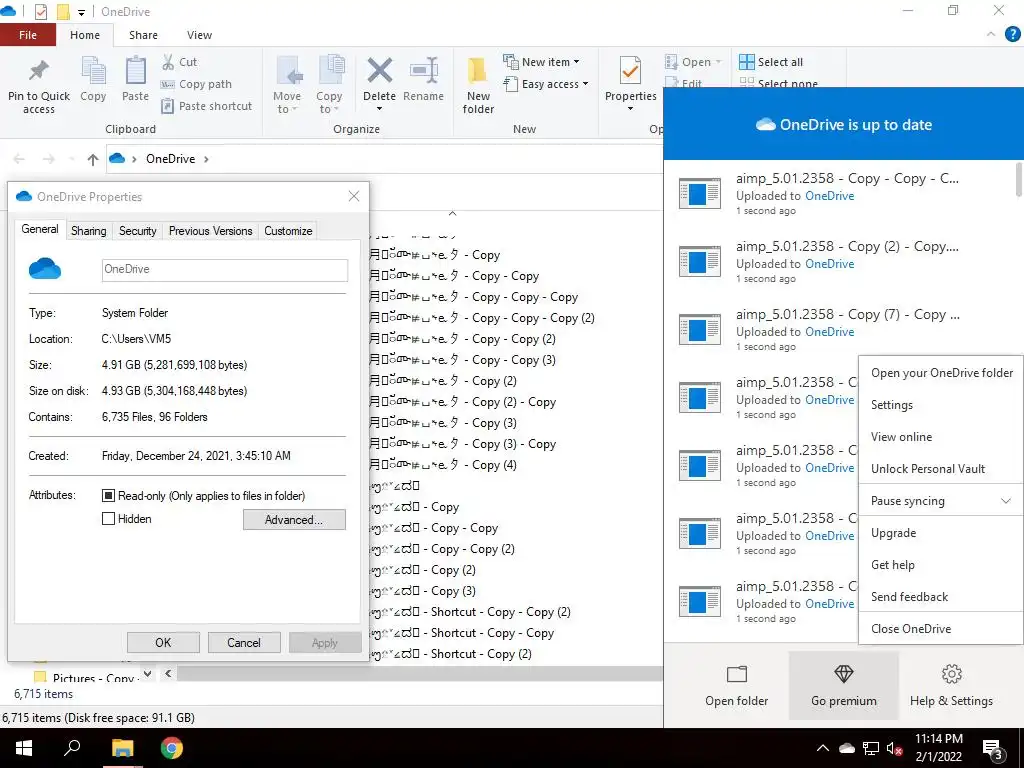The image size is (1024, 768).
Task: Click OneDrive in the address breadcrumb
Action: [x=170, y=159]
